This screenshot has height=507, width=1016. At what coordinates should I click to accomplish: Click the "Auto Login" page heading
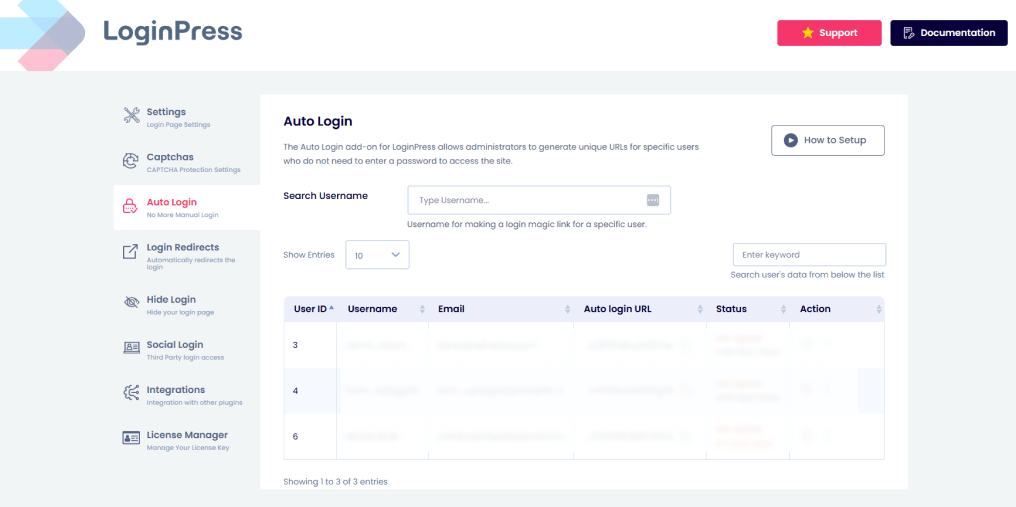[318, 121]
